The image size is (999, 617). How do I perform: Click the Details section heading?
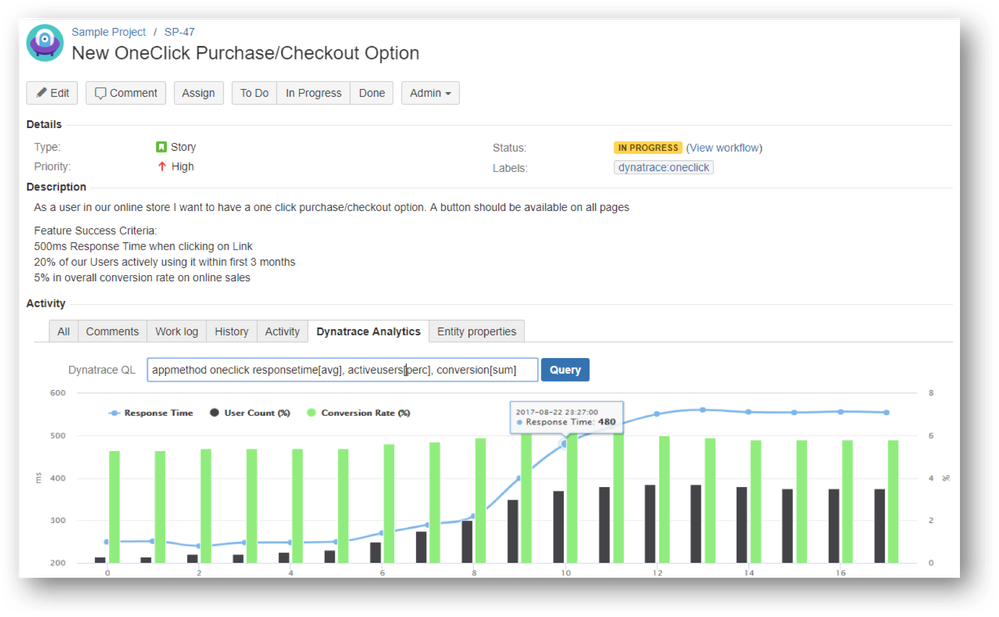pos(44,124)
